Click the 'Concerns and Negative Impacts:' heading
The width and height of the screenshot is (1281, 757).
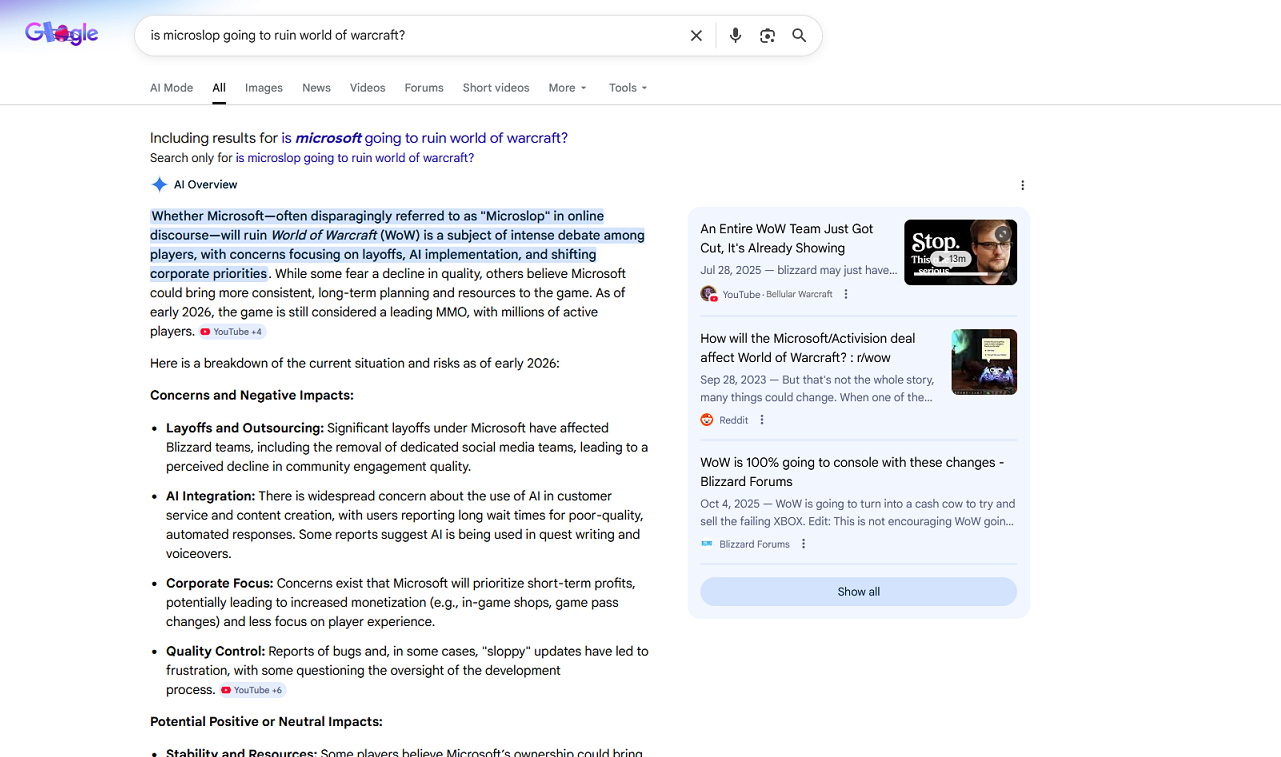coord(252,395)
